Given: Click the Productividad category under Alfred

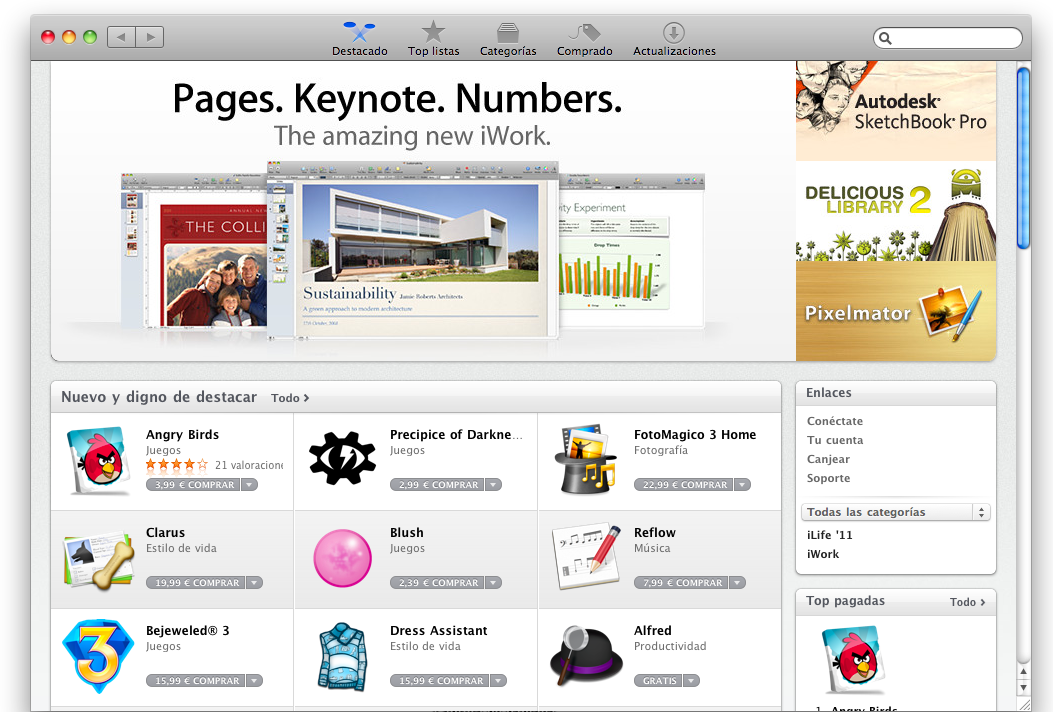Looking at the screenshot, I should tap(670, 646).
